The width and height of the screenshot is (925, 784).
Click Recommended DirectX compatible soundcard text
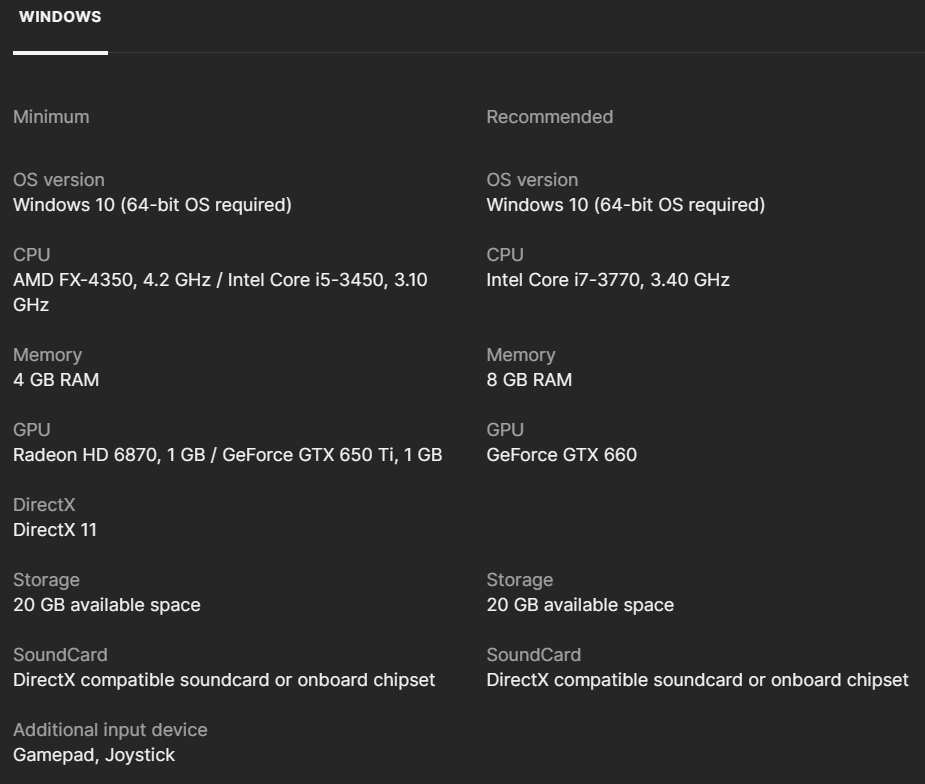tap(697, 680)
